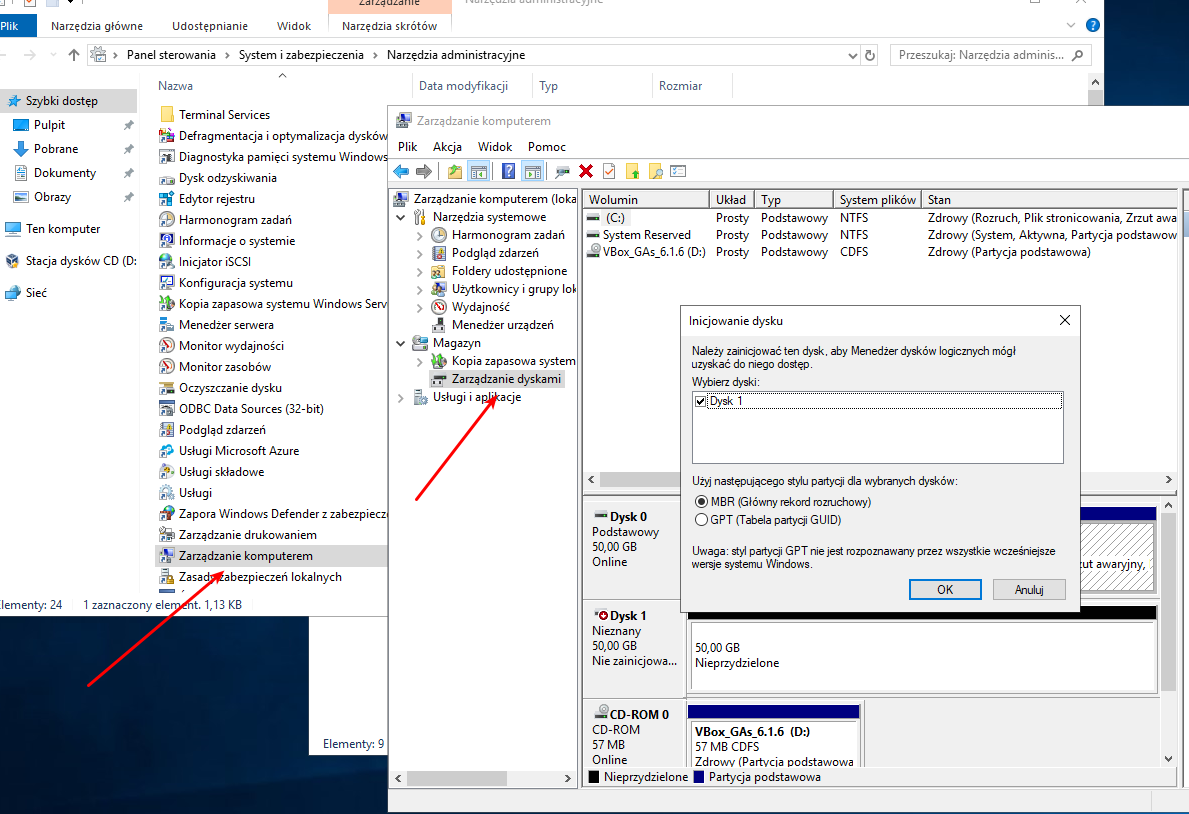
Task: Click Anuluj in Inicjowanie dysku dialog
Action: [1029, 589]
